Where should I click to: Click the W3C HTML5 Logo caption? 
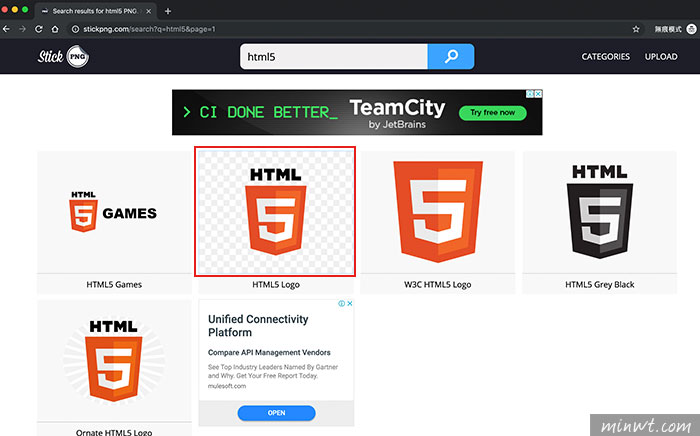pyautogui.click(x=436, y=284)
